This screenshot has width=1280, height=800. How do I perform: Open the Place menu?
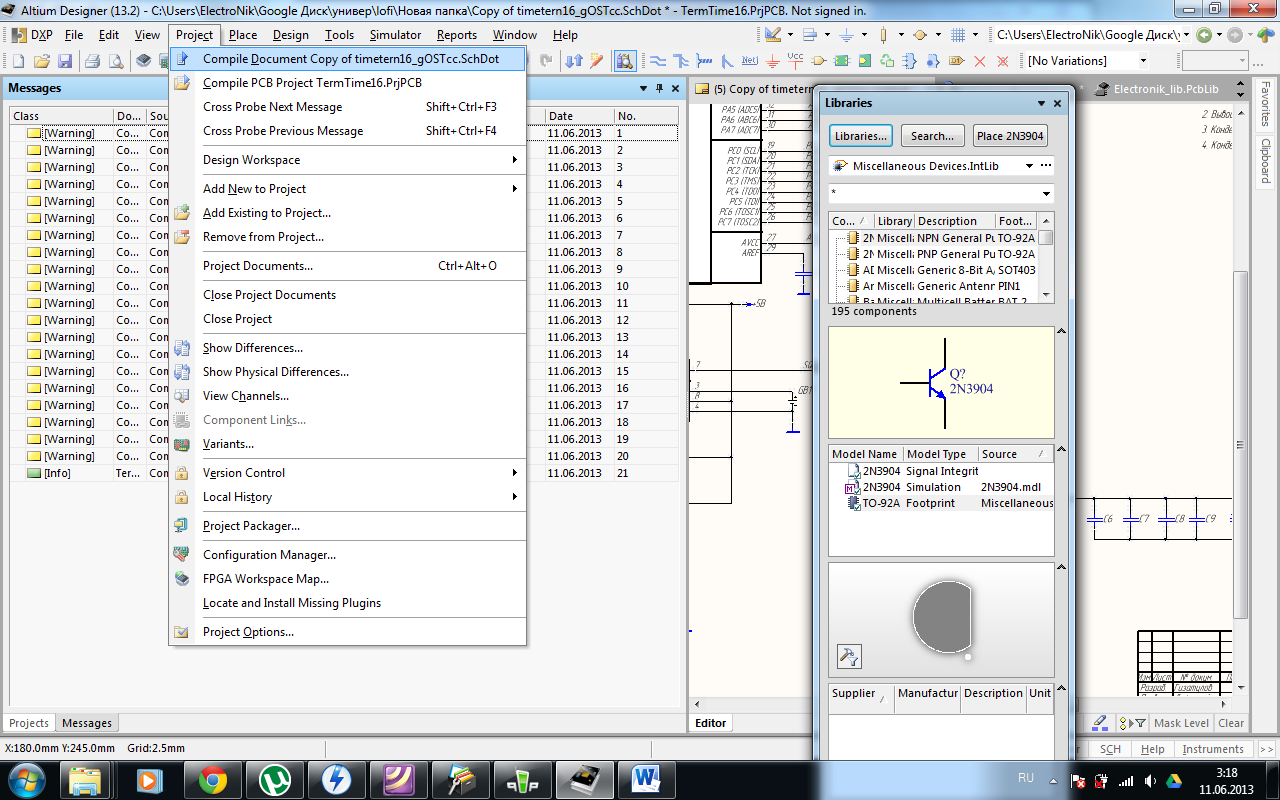click(x=243, y=35)
